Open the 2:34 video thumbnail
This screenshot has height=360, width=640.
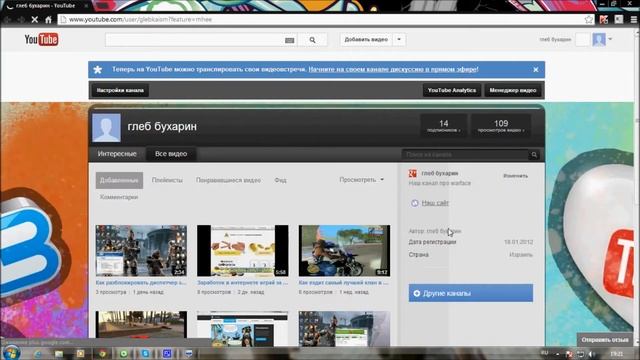141,251
